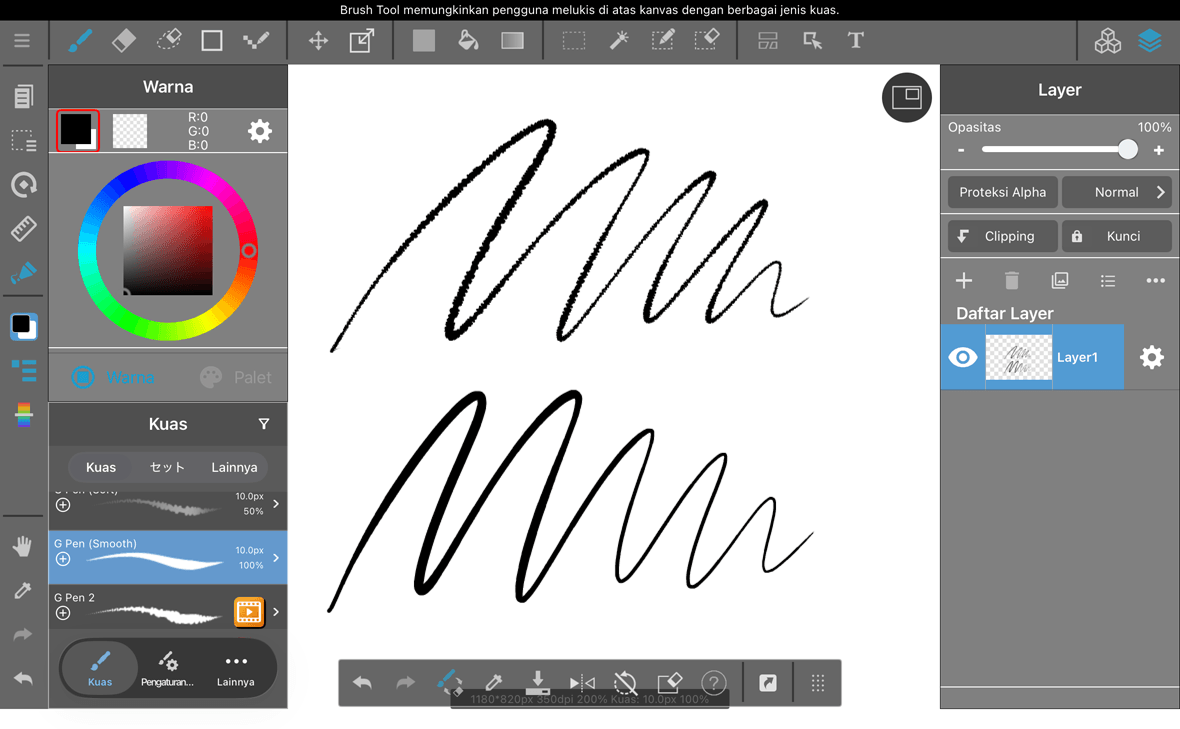Select the Lasso eraser tool
Viewport: 1180px width, 729px height.
169,41
